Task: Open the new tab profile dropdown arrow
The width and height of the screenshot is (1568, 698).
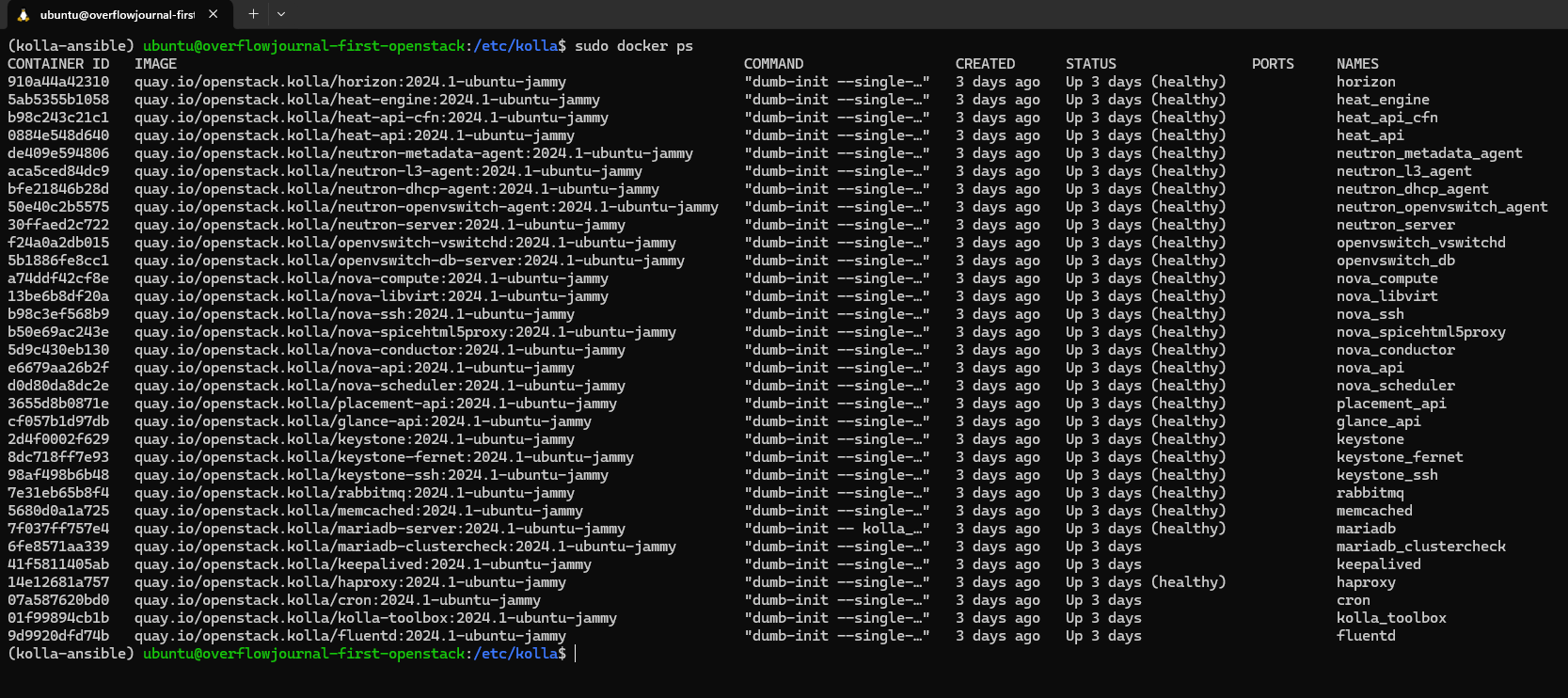Action: pos(281,14)
